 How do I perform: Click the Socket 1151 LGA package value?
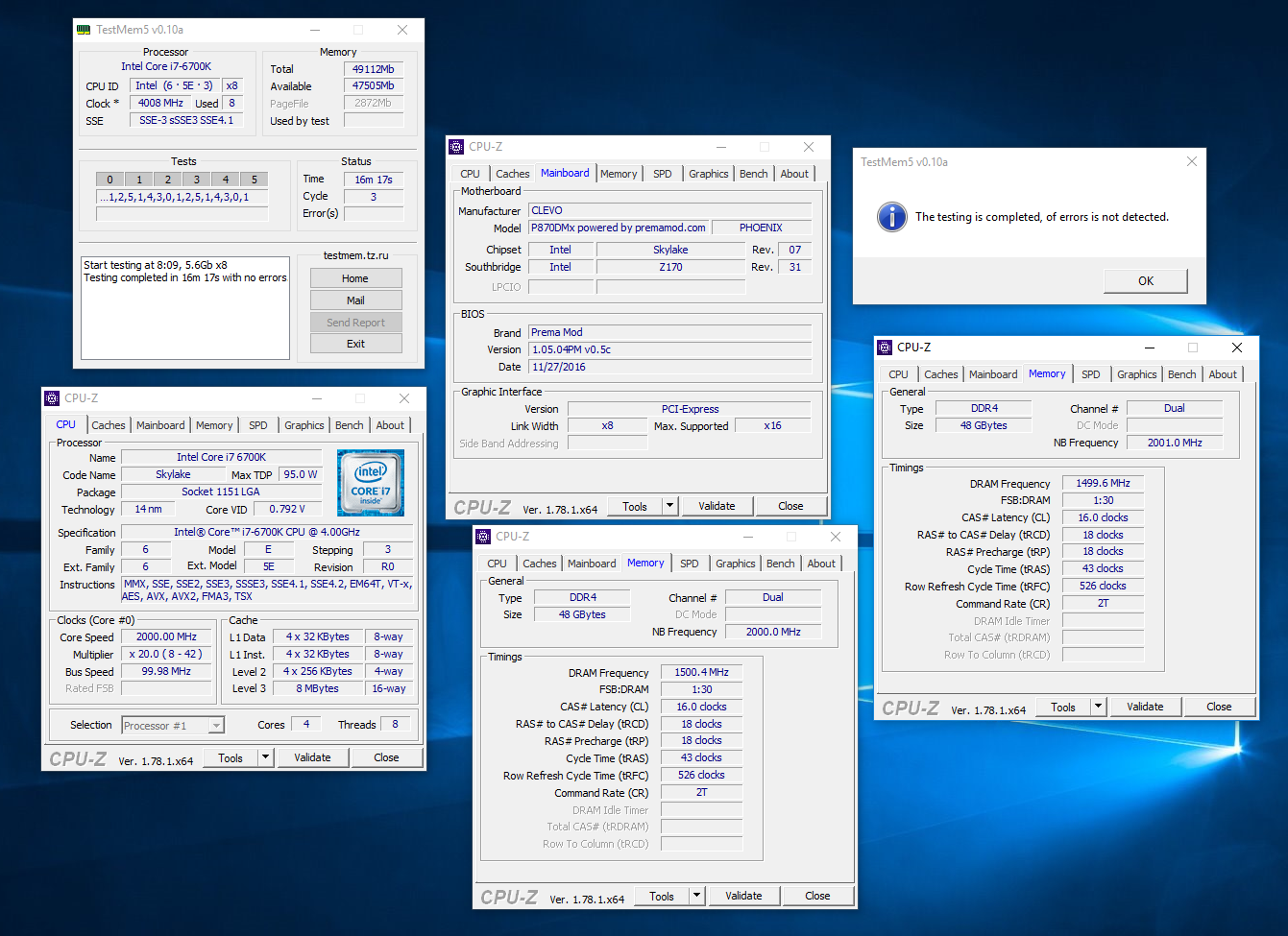point(221,492)
